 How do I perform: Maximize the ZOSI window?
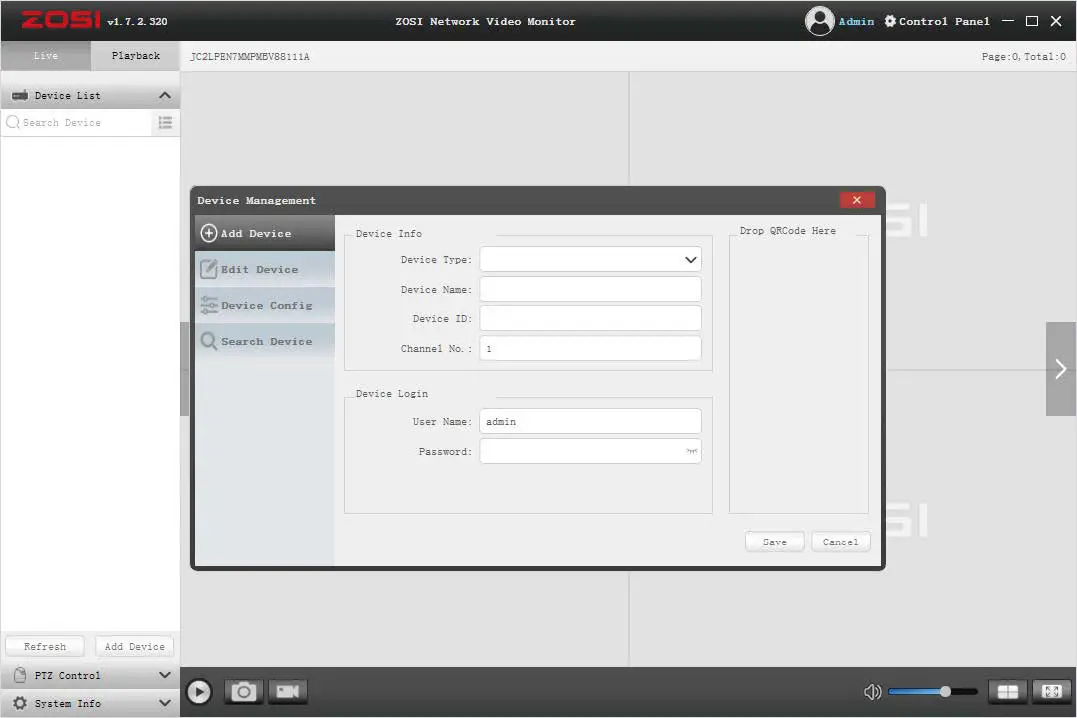point(1032,21)
